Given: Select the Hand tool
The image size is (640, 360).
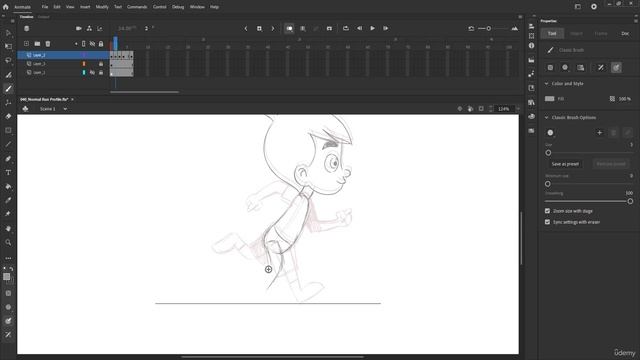Looking at the screenshot, I should pos(8,229).
